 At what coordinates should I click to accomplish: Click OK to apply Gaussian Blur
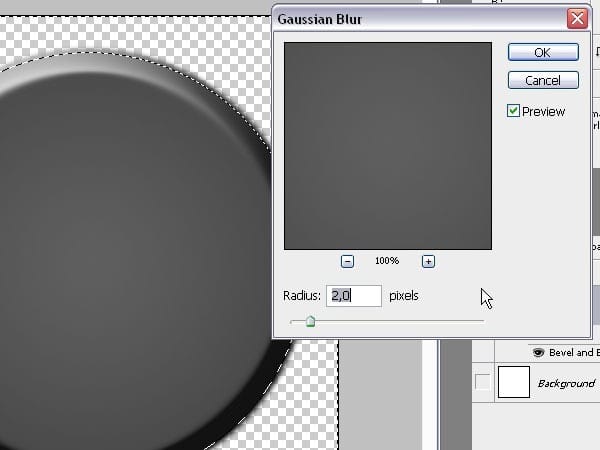[542, 53]
